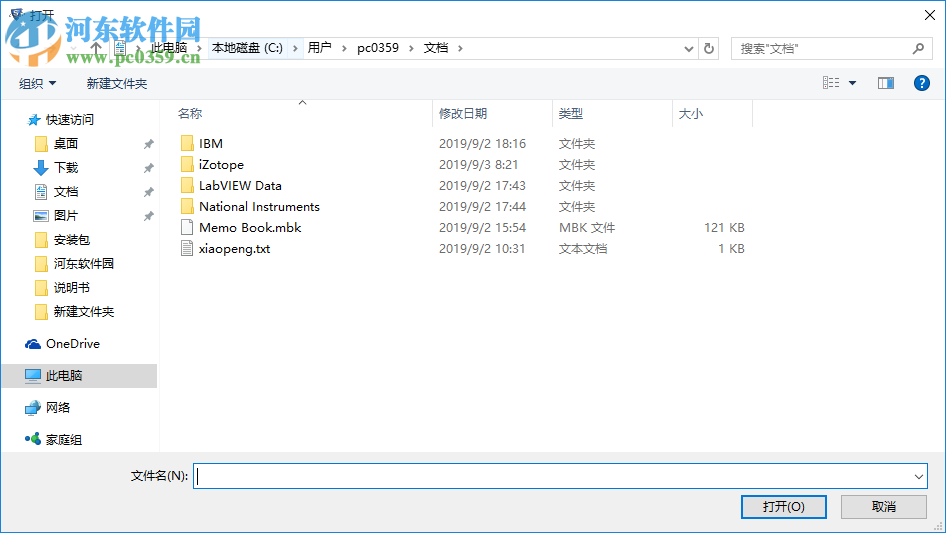Click xiaopeng.txt document icon

click(x=187, y=249)
